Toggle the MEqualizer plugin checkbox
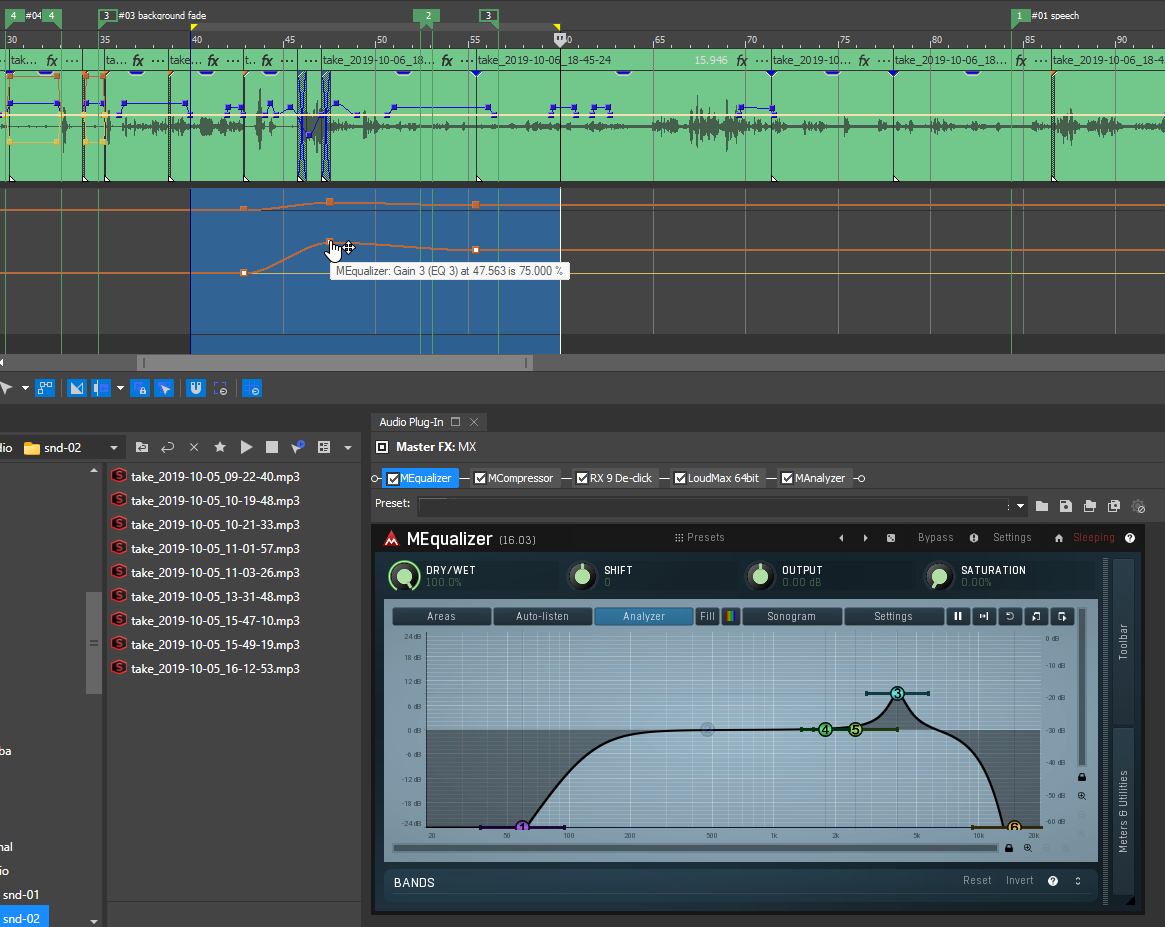This screenshot has height=927, width=1165. (x=393, y=479)
